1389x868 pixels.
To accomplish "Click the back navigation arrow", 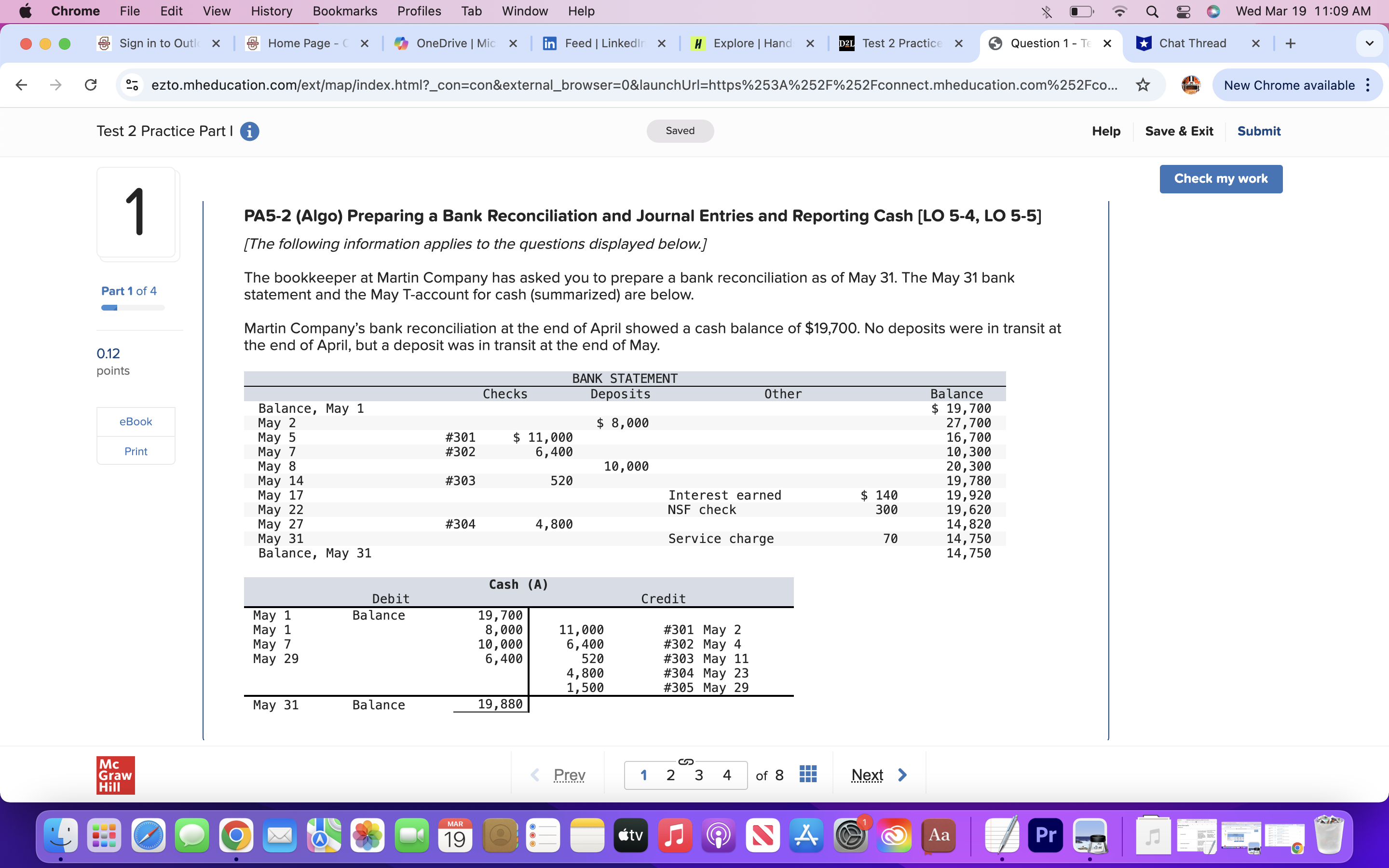I will pos(21,85).
